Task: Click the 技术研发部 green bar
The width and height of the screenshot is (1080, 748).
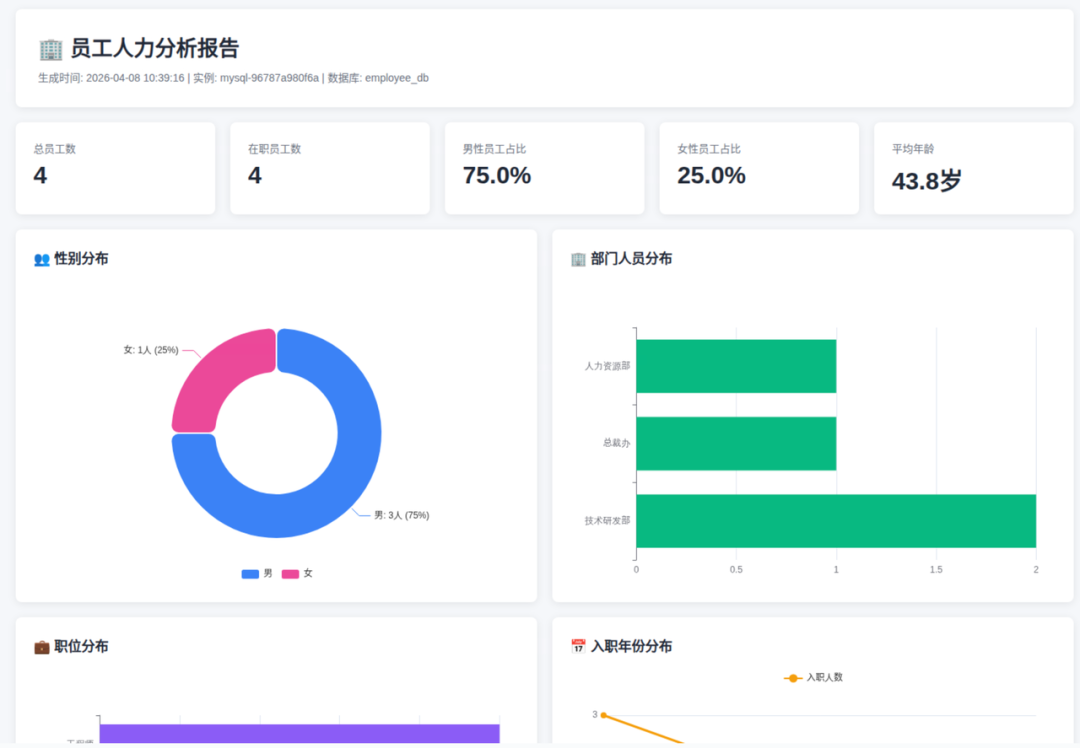Action: pos(836,521)
